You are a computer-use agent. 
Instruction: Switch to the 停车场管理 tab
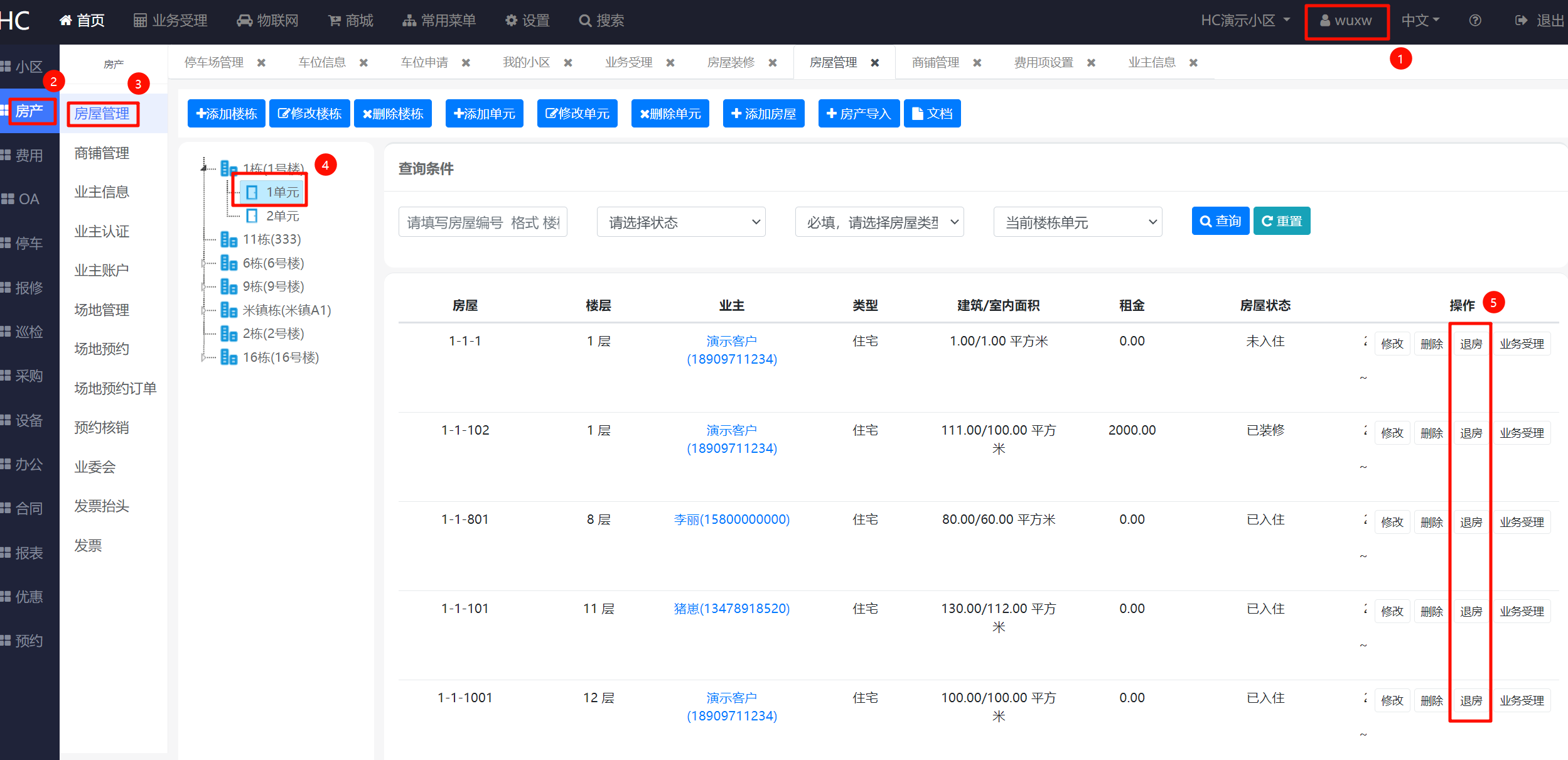tap(214, 63)
